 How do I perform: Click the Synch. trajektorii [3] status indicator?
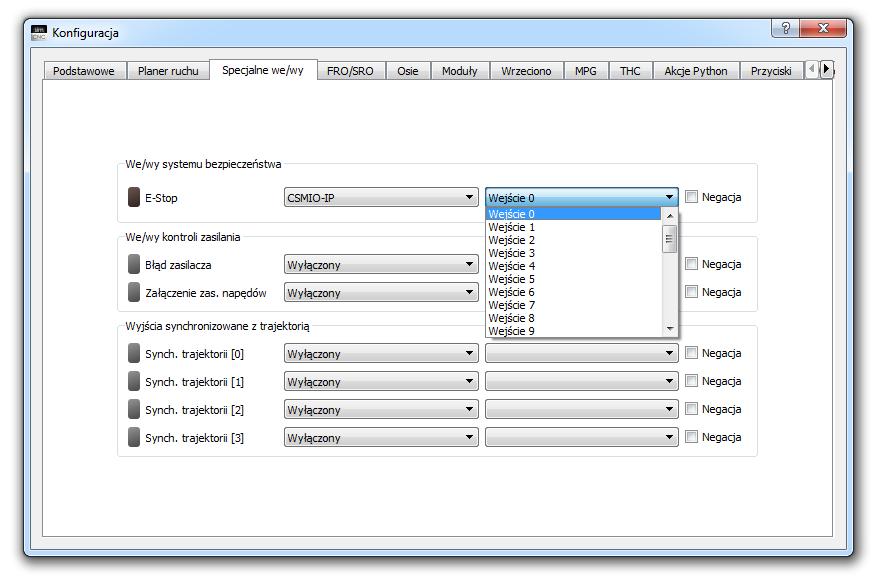tap(134, 437)
